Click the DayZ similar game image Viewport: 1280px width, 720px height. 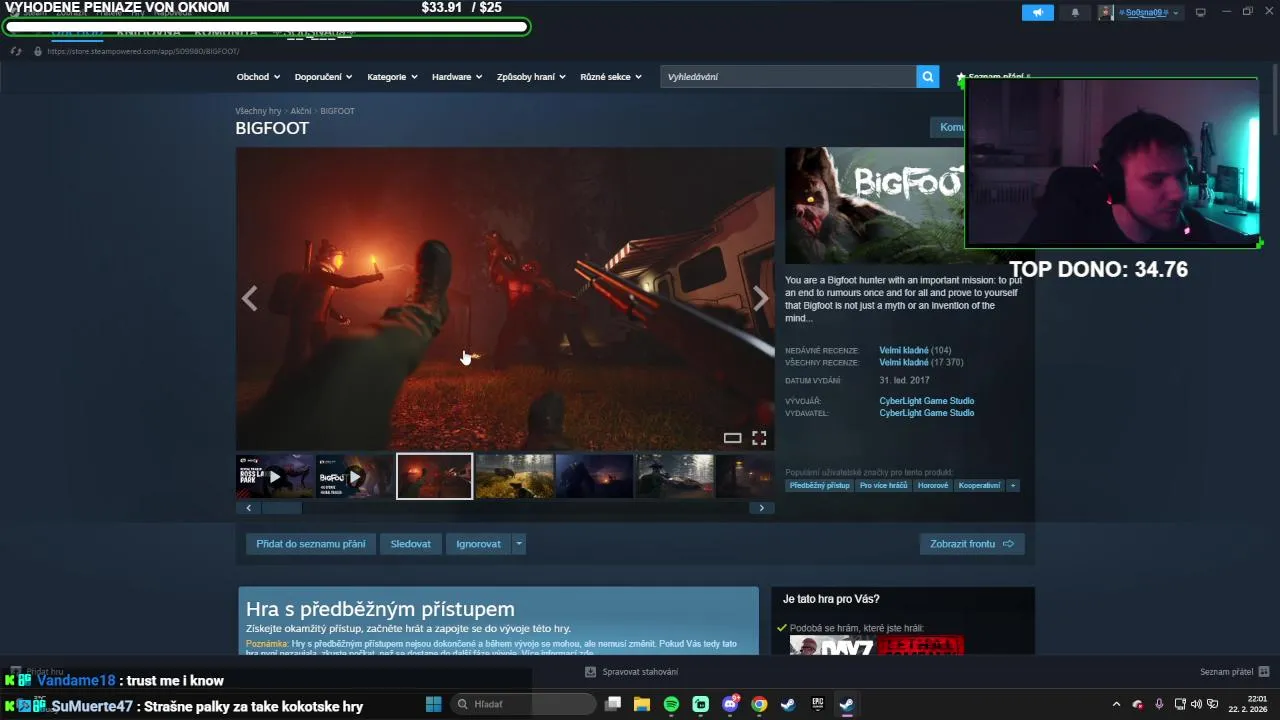coord(832,646)
